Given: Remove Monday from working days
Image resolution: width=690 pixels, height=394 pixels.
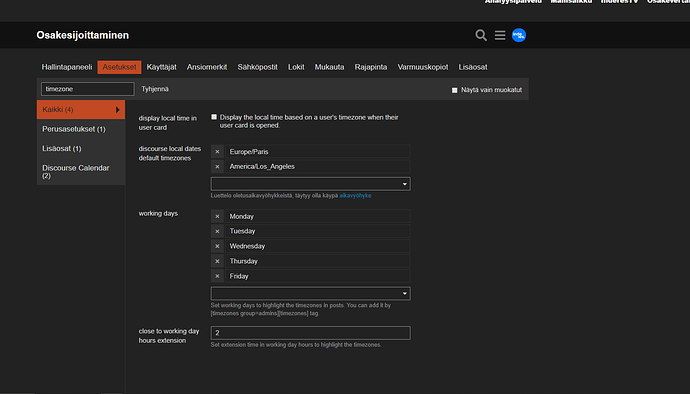Looking at the screenshot, I should click(x=217, y=217).
